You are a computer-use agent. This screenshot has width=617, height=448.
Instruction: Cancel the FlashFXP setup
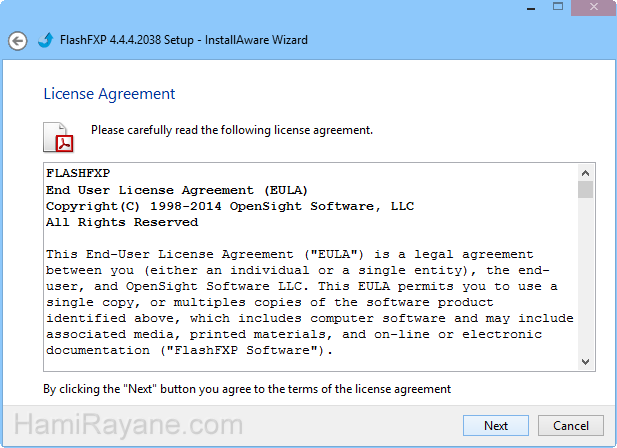coord(571,426)
